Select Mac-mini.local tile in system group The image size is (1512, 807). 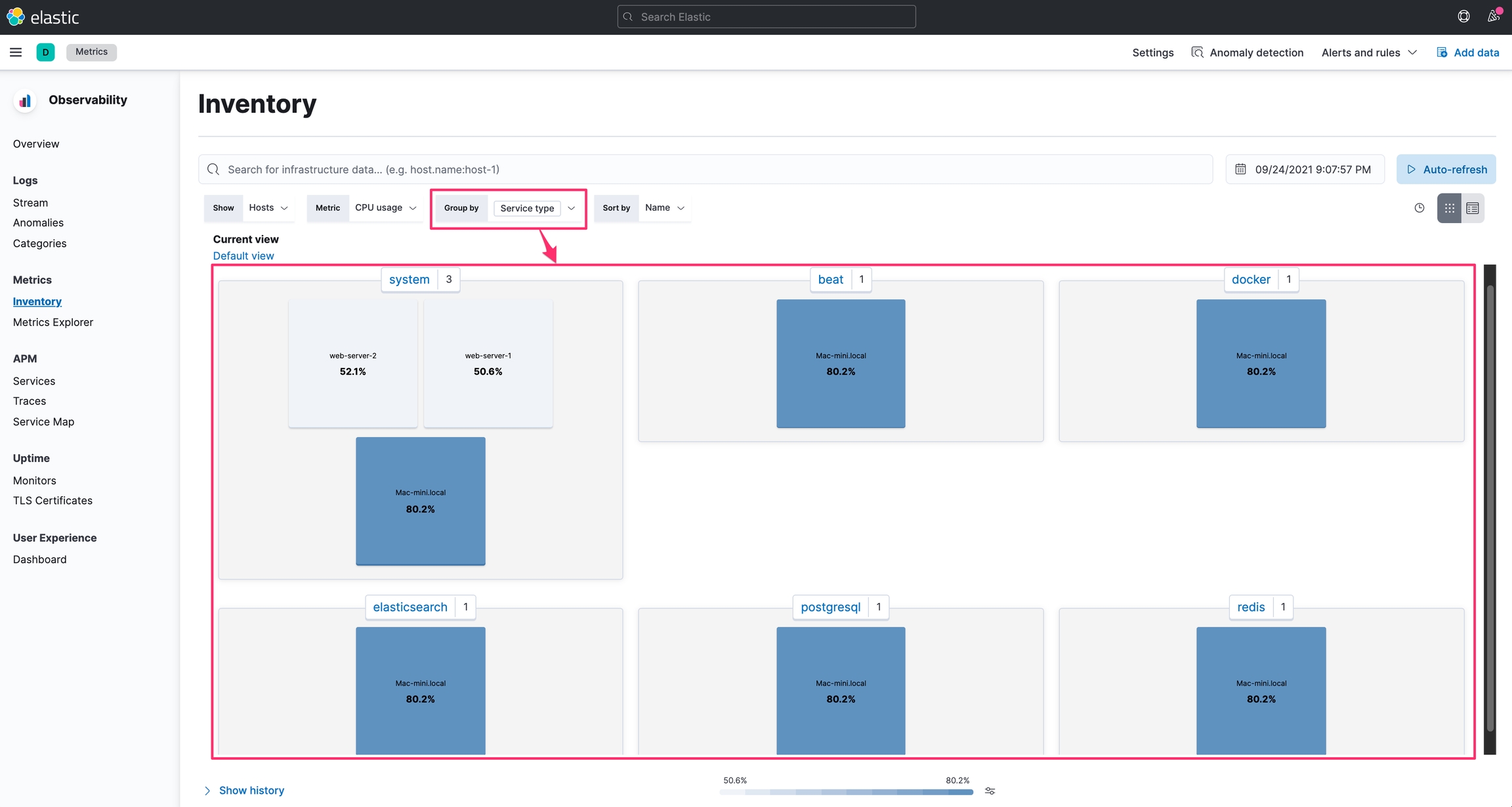pos(421,501)
